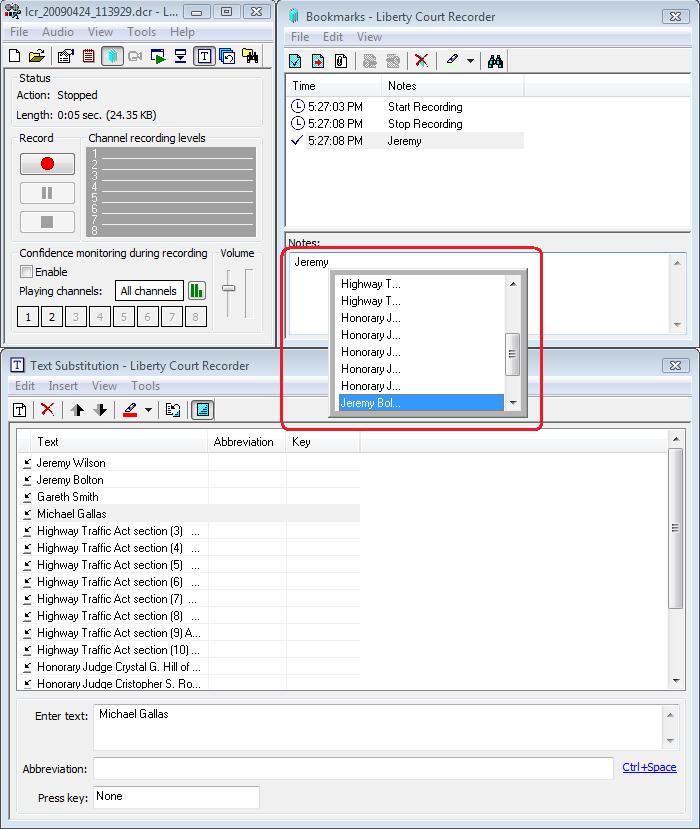
Task: Open Tools menu in recorder window
Action: [x=142, y=32]
